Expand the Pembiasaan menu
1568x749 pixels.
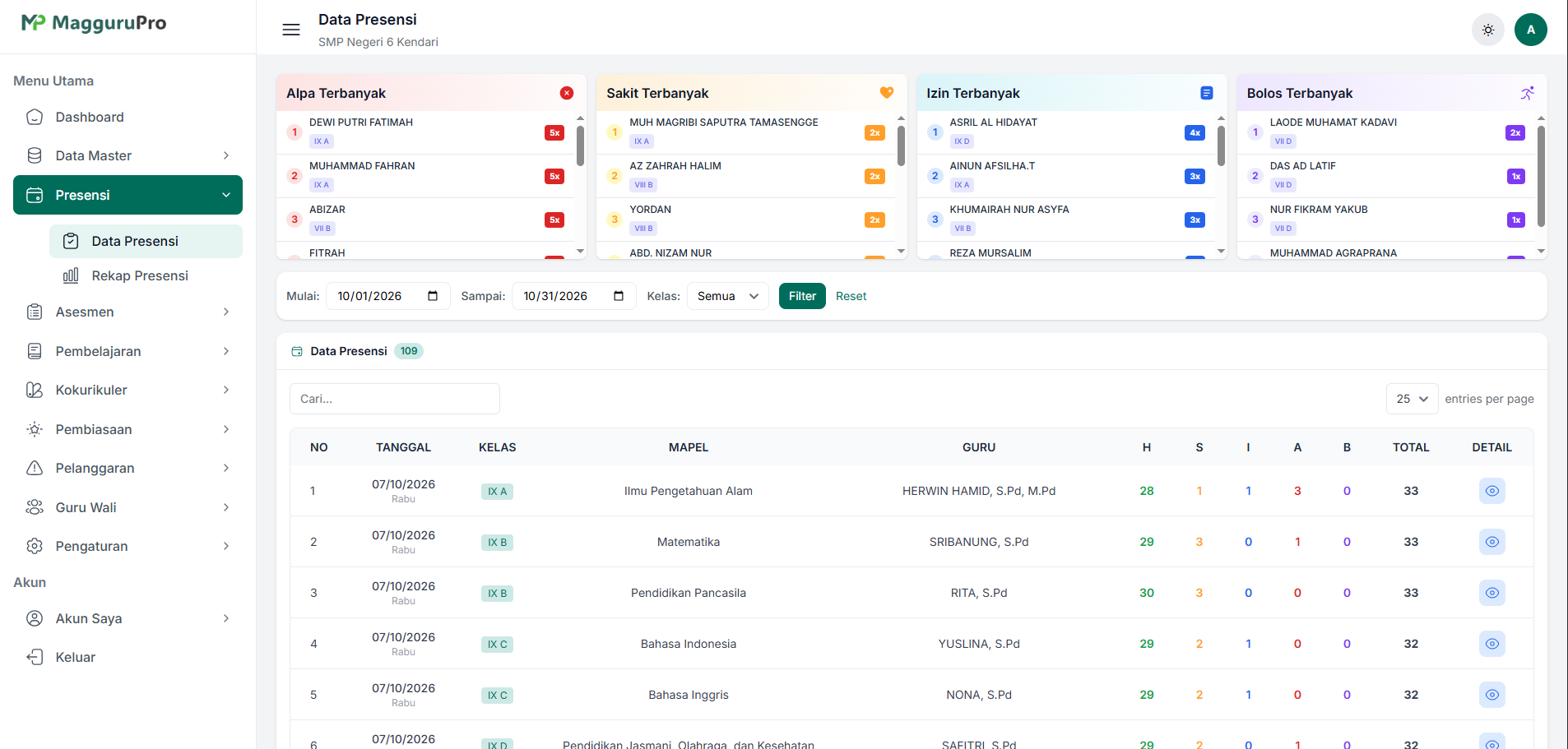[128, 429]
